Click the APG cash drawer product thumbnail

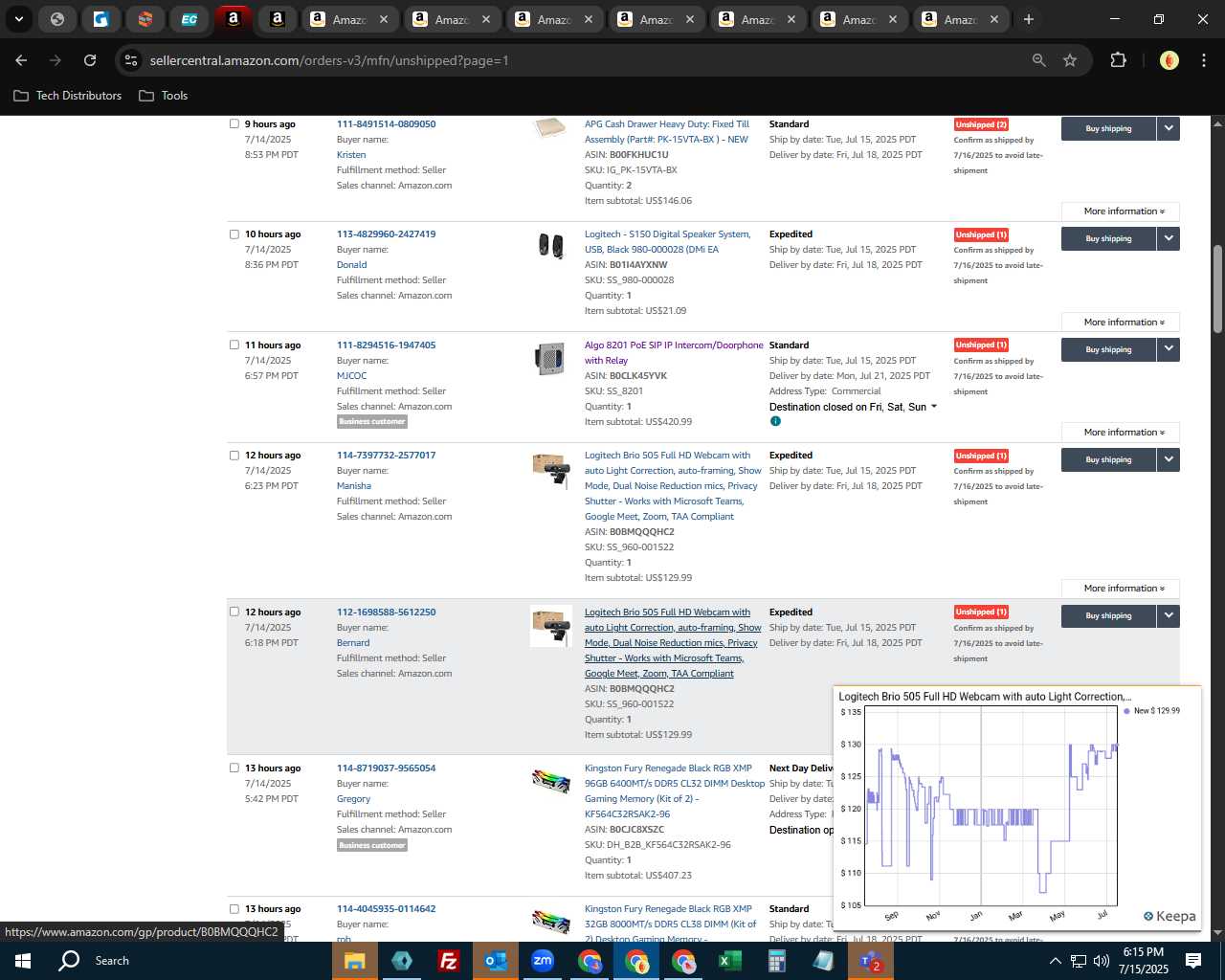pos(550,127)
